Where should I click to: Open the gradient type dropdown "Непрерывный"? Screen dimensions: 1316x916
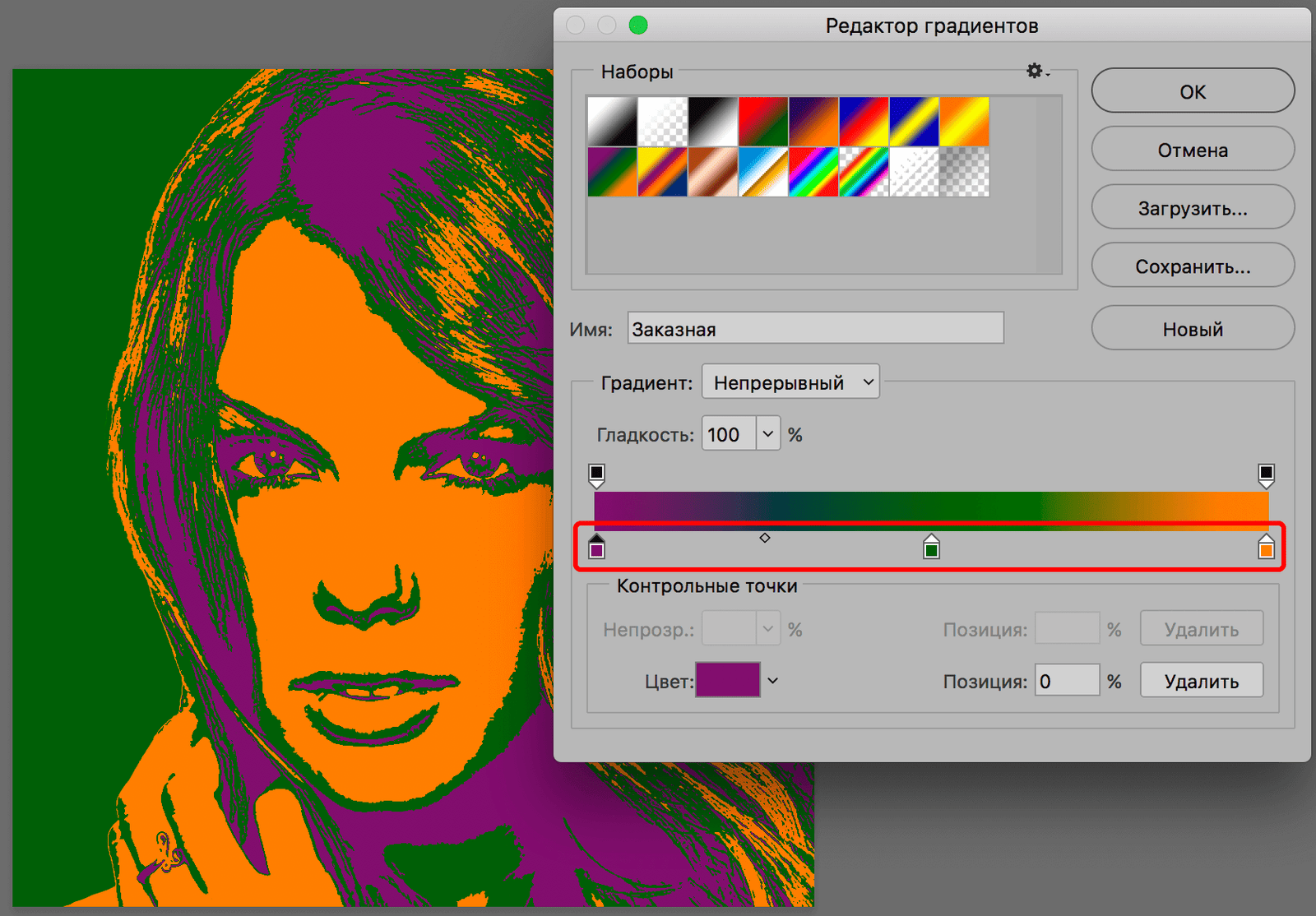790,382
